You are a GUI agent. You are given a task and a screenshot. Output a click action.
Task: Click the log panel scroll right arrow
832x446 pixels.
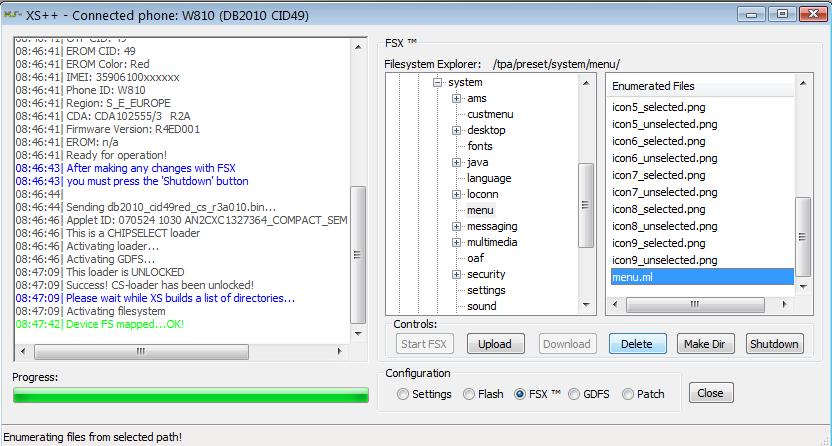(x=340, y=351)
